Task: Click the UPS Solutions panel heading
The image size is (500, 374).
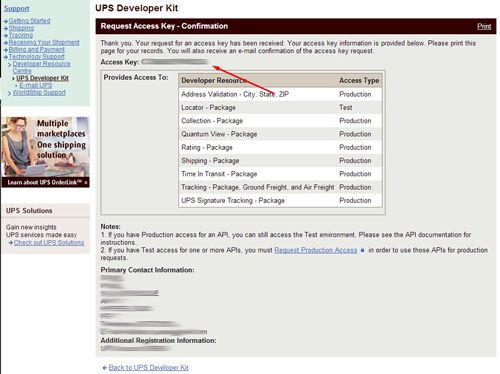Action: point(29,211)
